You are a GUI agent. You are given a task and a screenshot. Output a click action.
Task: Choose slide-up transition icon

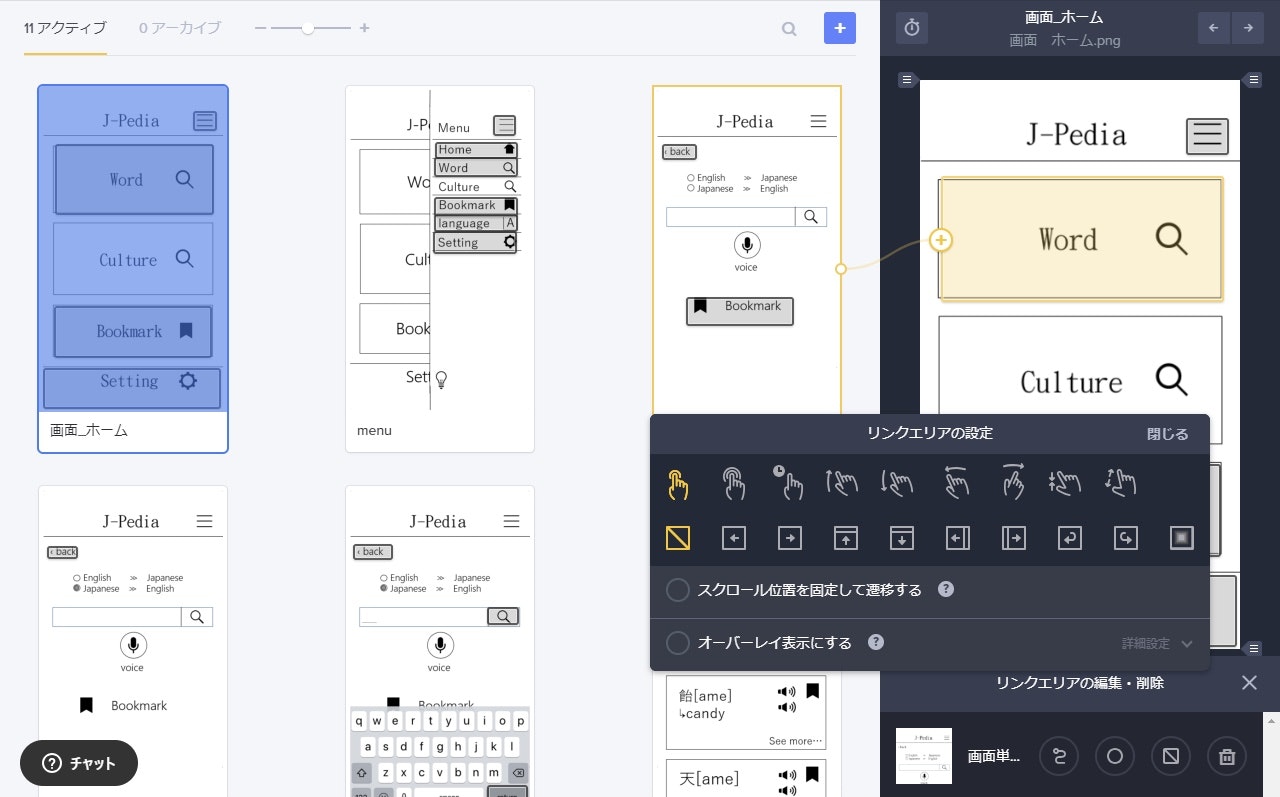coord(846,539)
